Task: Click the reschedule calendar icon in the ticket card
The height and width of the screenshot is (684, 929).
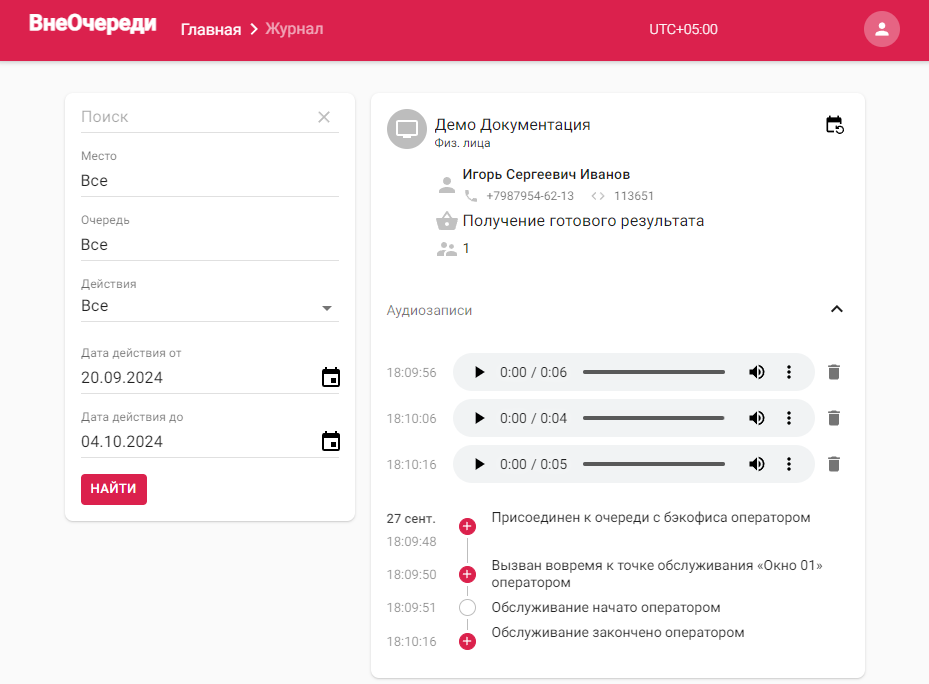Action: click(x=834, y=125)
